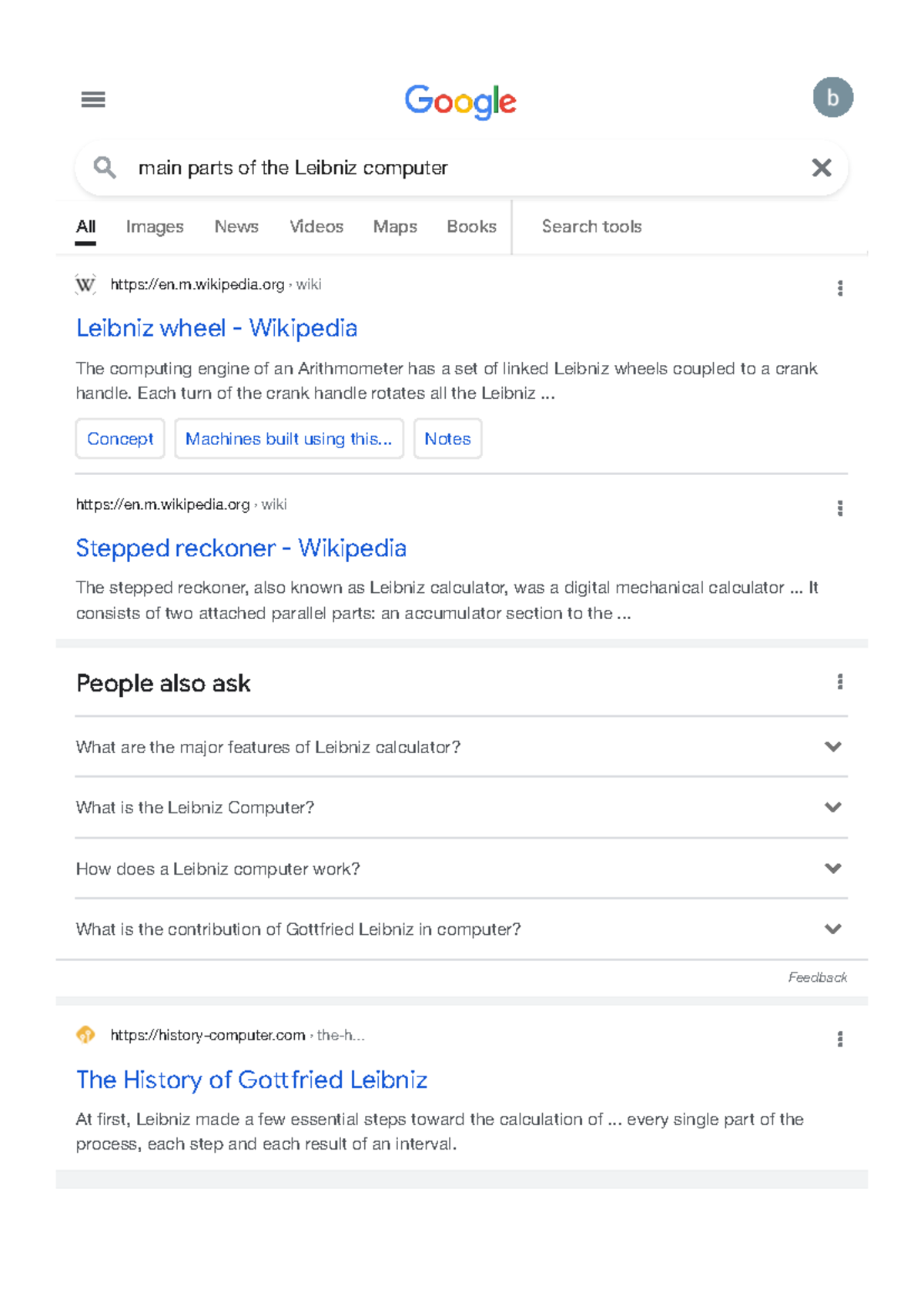Click the Concept sitelink chip
The width and height of the screenshot is (924, 1306).
[120, 439]
